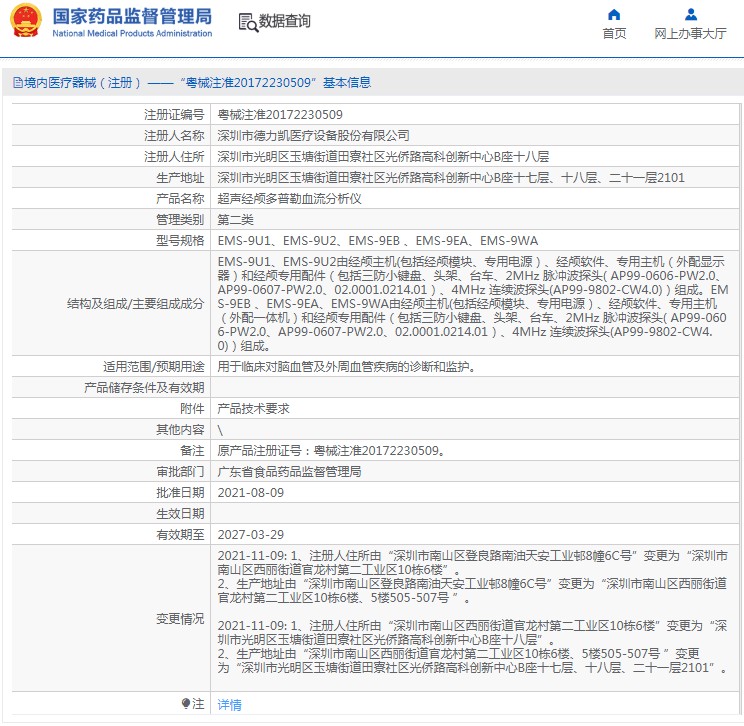The width and height of the screenshot is (744, 726).
Task: Click the 有效期至 row label
Action: click(180, 535)
